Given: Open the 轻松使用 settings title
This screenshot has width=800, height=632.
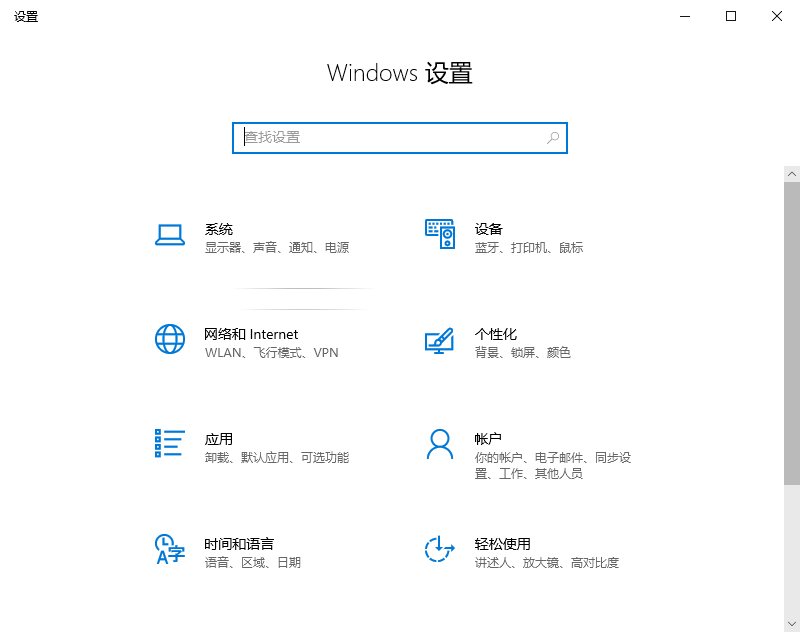Looking at the screenshot, I should [503, 544].
